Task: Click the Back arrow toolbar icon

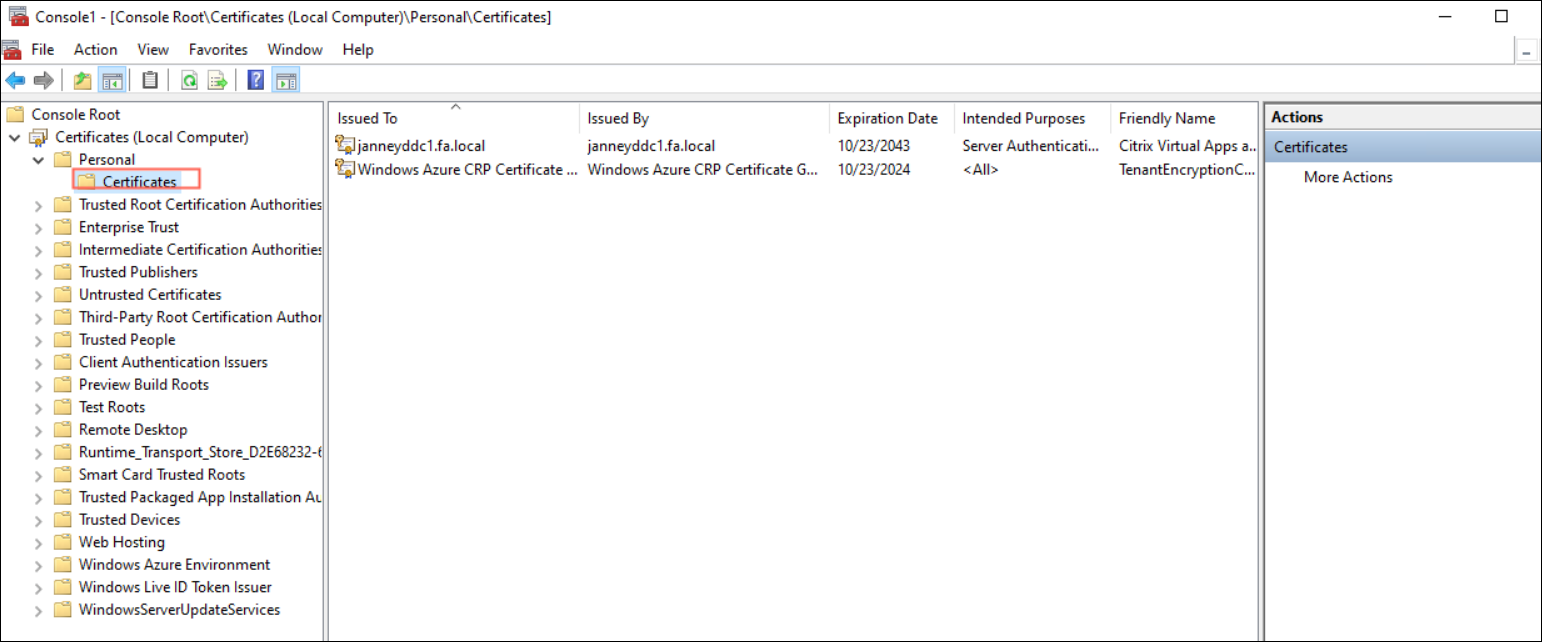Action: coord(15,81)
